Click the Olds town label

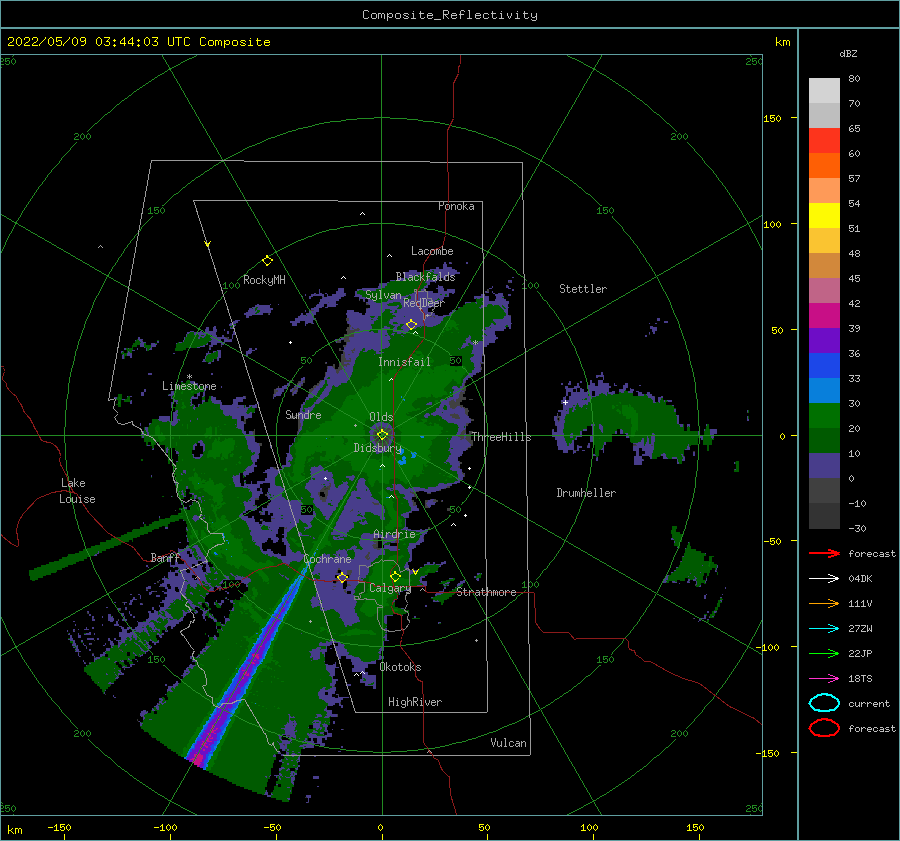pos(381,417)
